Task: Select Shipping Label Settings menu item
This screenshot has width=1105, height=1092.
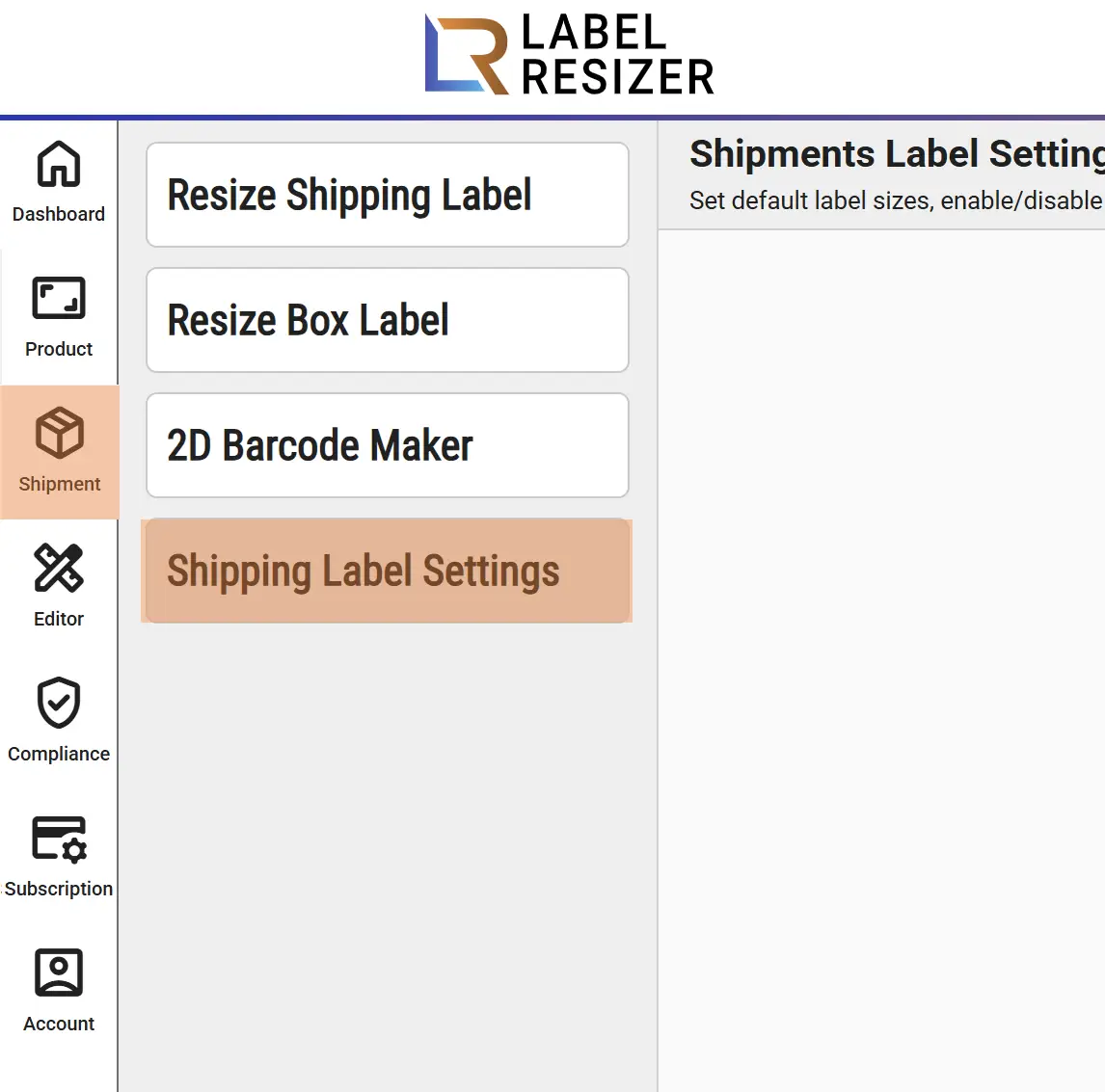Action: pyautogui.click(x=387, y=571)
